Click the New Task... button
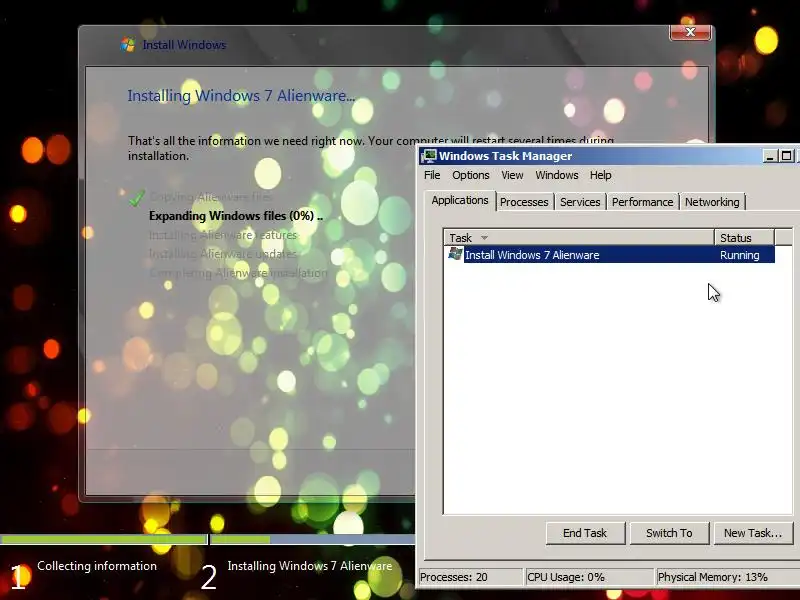This screenshot has width=800, height=600. click(753, 533)
